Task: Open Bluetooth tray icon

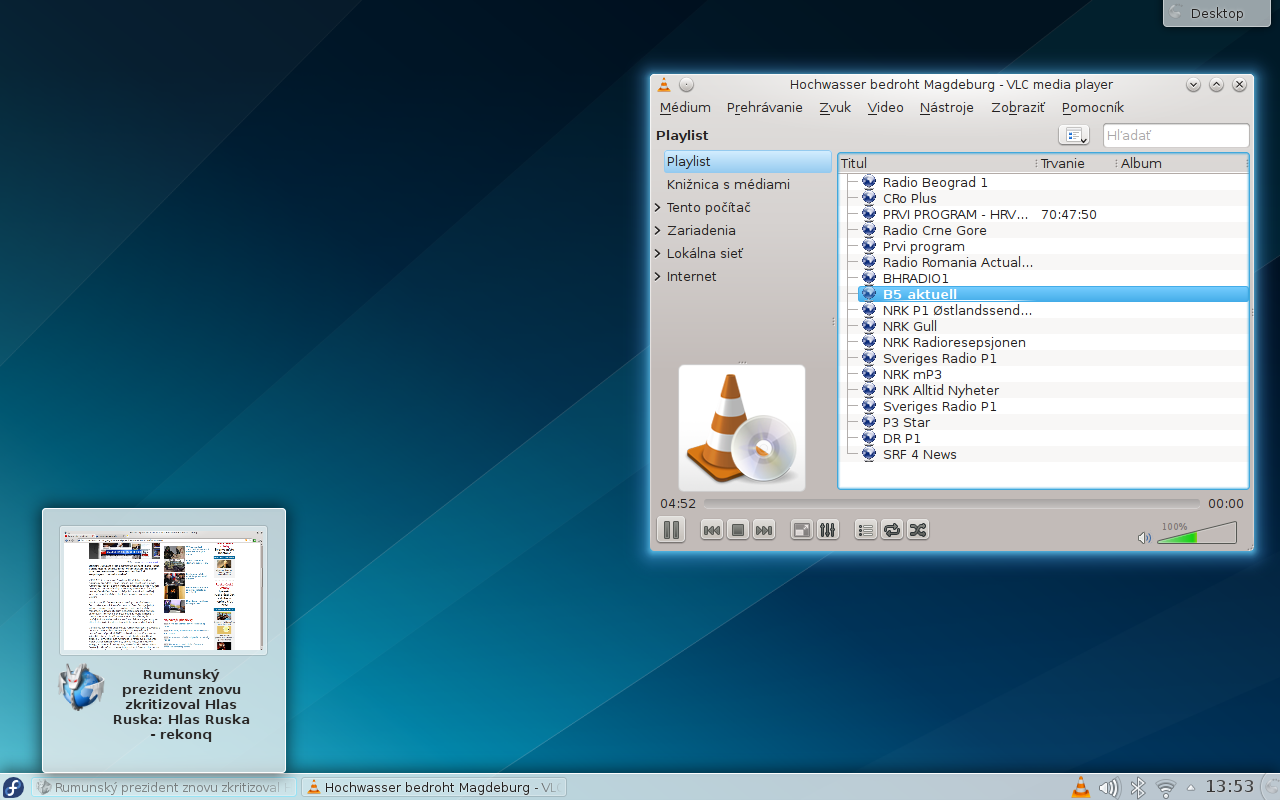Action: 1138,787
